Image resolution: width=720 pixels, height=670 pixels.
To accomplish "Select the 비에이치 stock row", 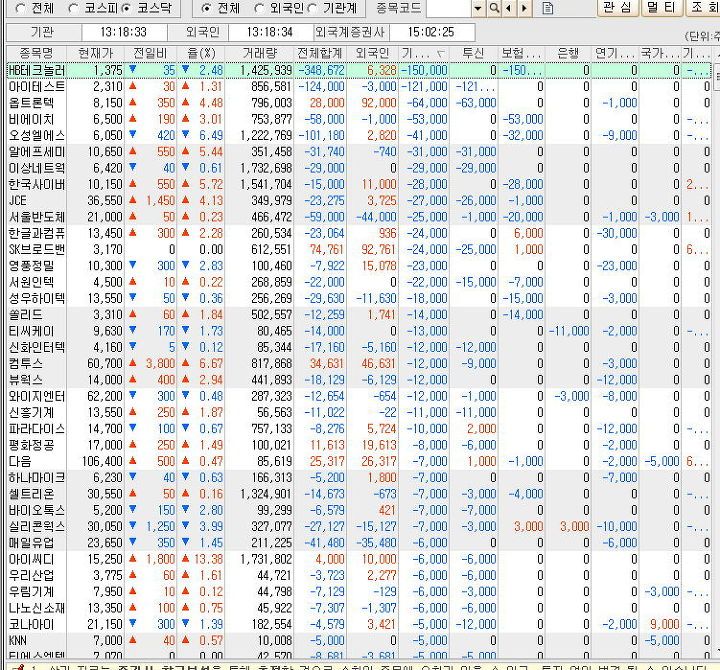I will click(x=359, y=119).
